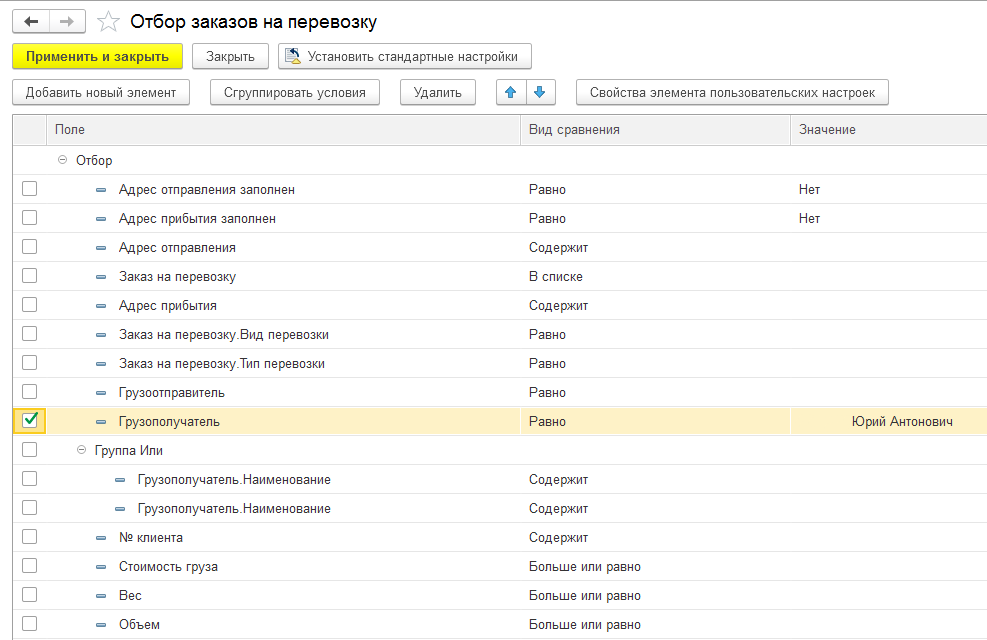
Task: Click Установить стандартные настройки button
Action: coord(404,57)
